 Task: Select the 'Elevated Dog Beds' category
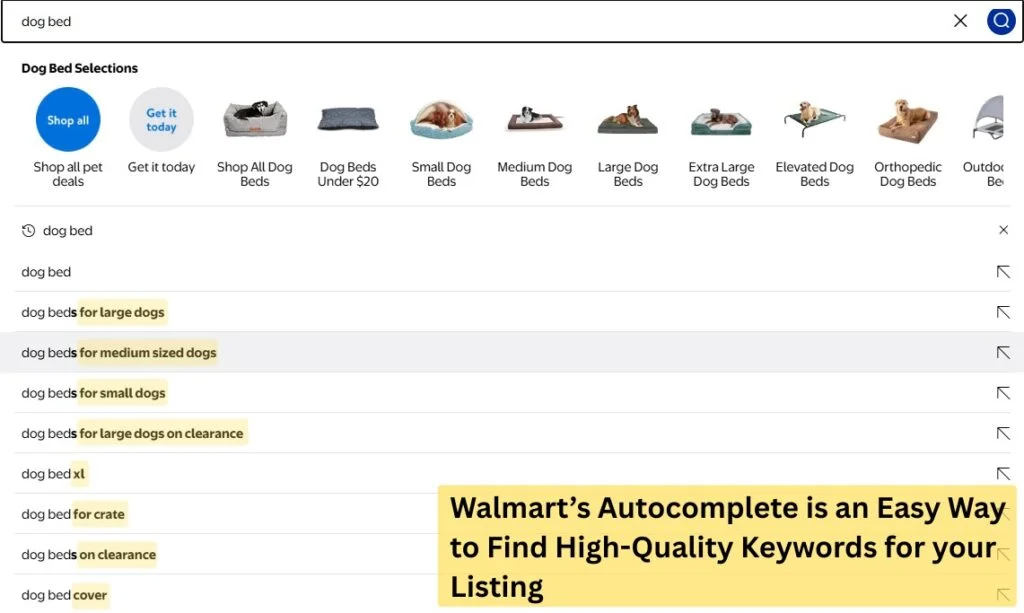(x=814, y=119)
